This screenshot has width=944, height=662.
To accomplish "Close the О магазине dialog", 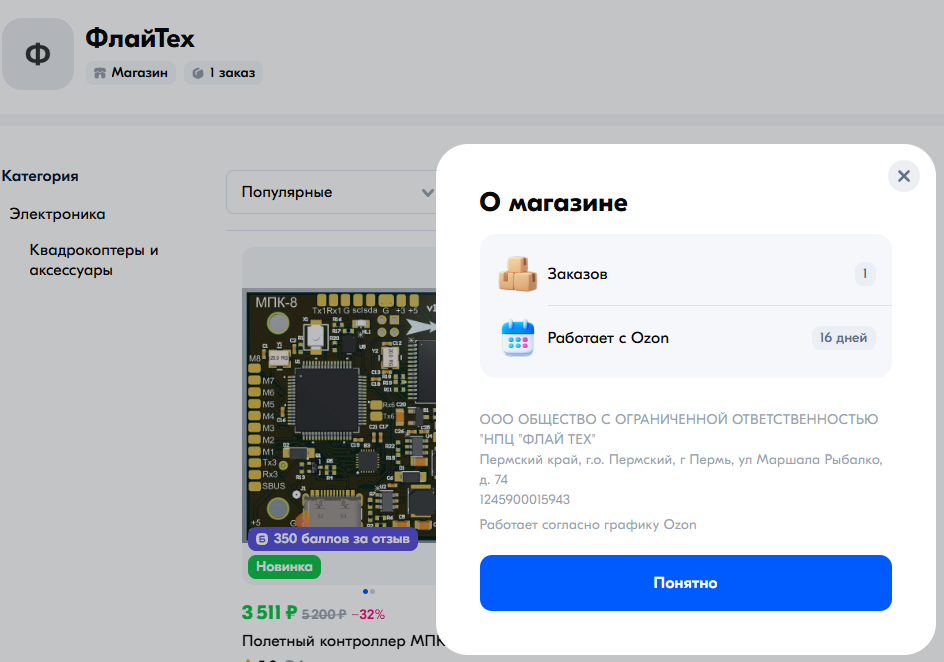I will point(903,176).
